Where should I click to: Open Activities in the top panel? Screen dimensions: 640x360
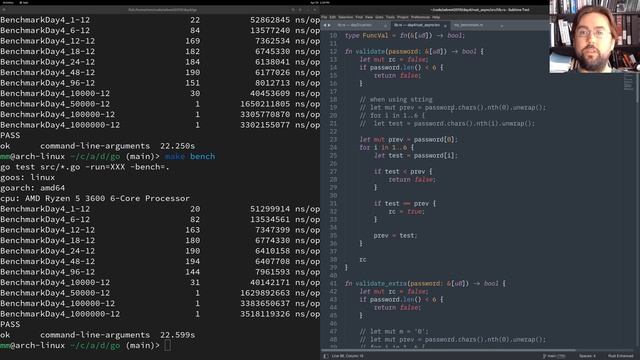pyautogui.click(x=8, y=2)
